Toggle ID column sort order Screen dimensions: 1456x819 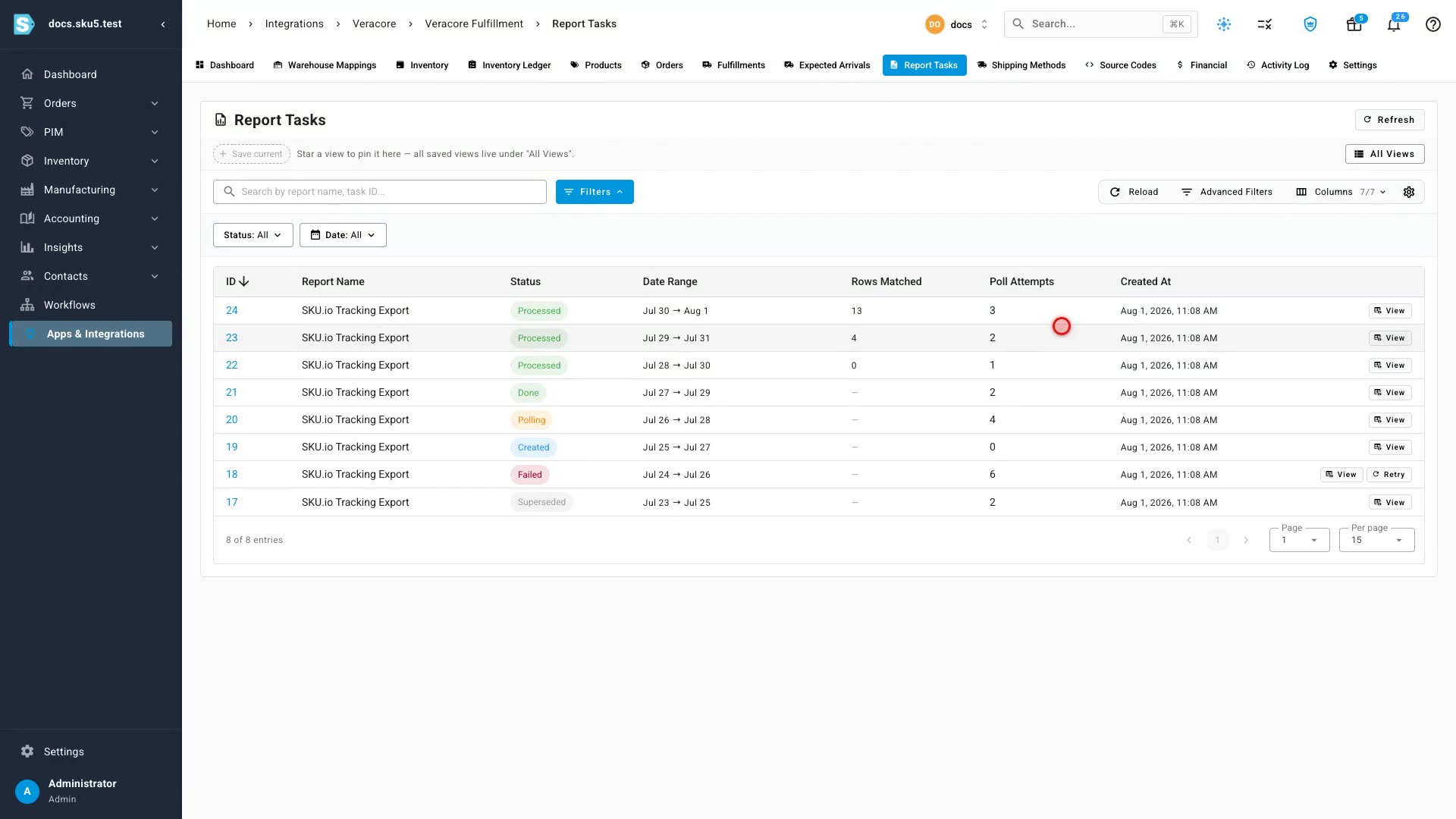pos(237,281)
